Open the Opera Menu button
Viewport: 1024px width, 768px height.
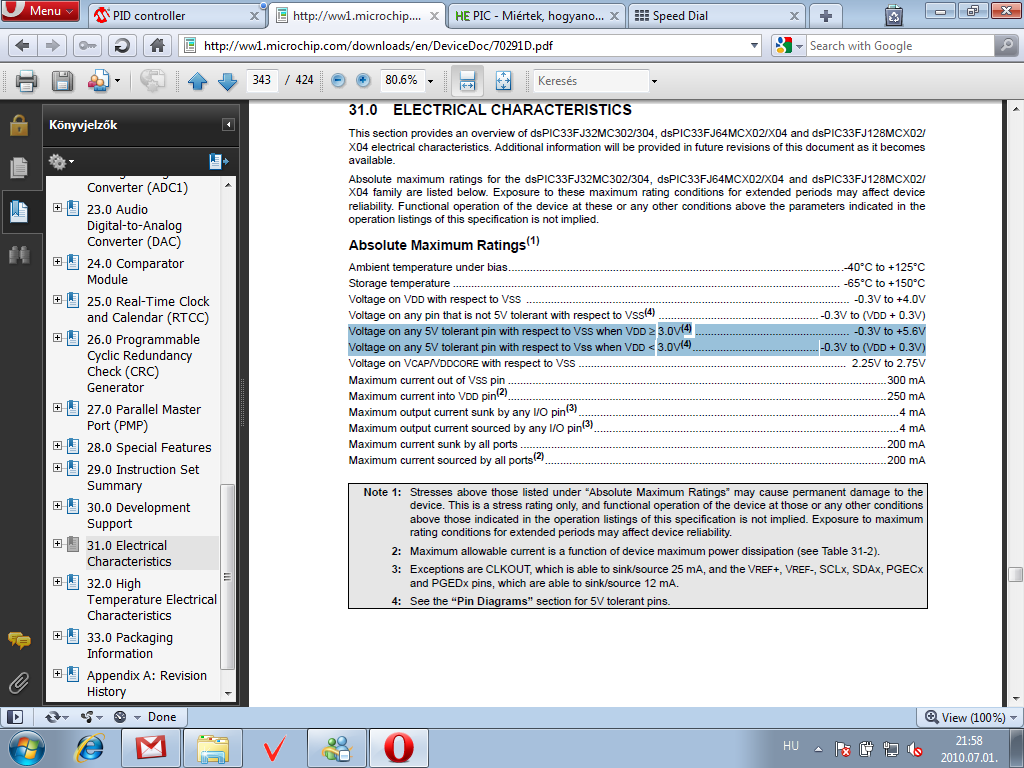[39, 10]
